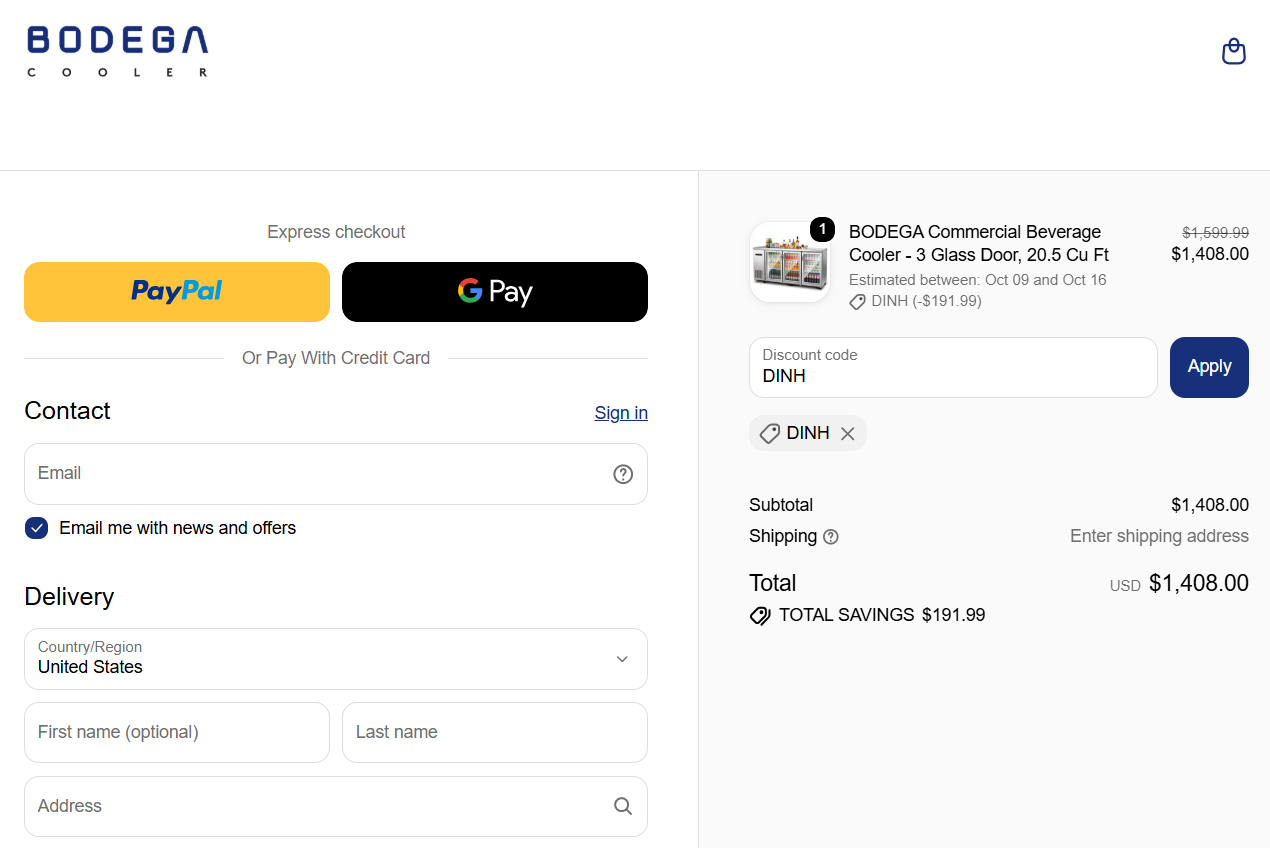Image resolution: width=1270 pixels, height=848 pixels.
Task: Click the address search magnifier icon
Action: click(x=623, y=806)
